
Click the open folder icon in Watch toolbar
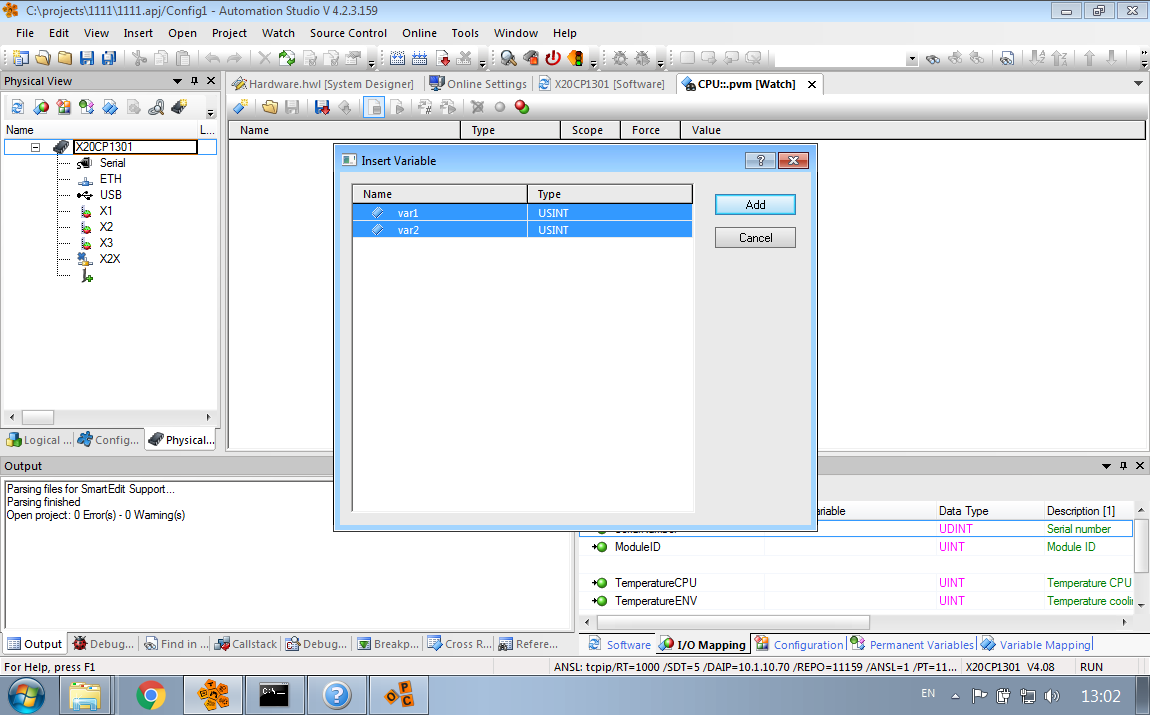(x=270, y=107)
